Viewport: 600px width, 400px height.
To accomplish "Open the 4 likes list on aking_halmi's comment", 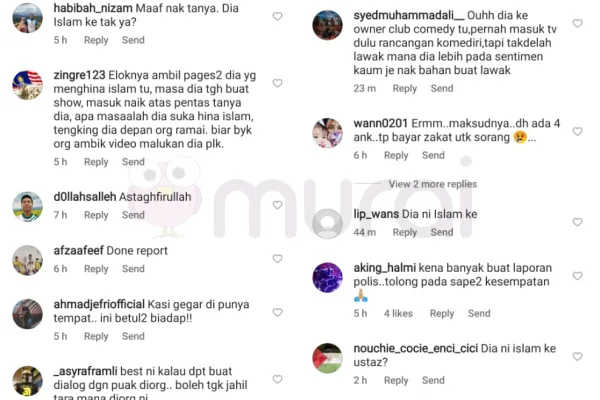I will (x=398, y=313).
